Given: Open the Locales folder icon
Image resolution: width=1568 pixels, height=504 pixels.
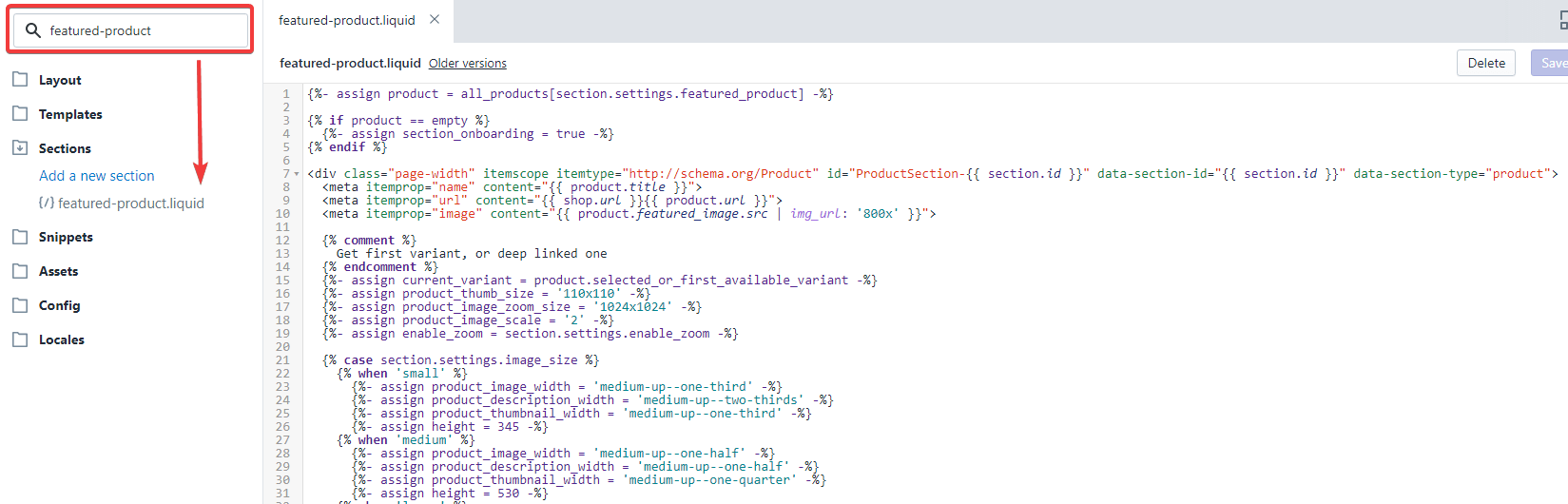Looking at the screenshot, I should [20, 339].
